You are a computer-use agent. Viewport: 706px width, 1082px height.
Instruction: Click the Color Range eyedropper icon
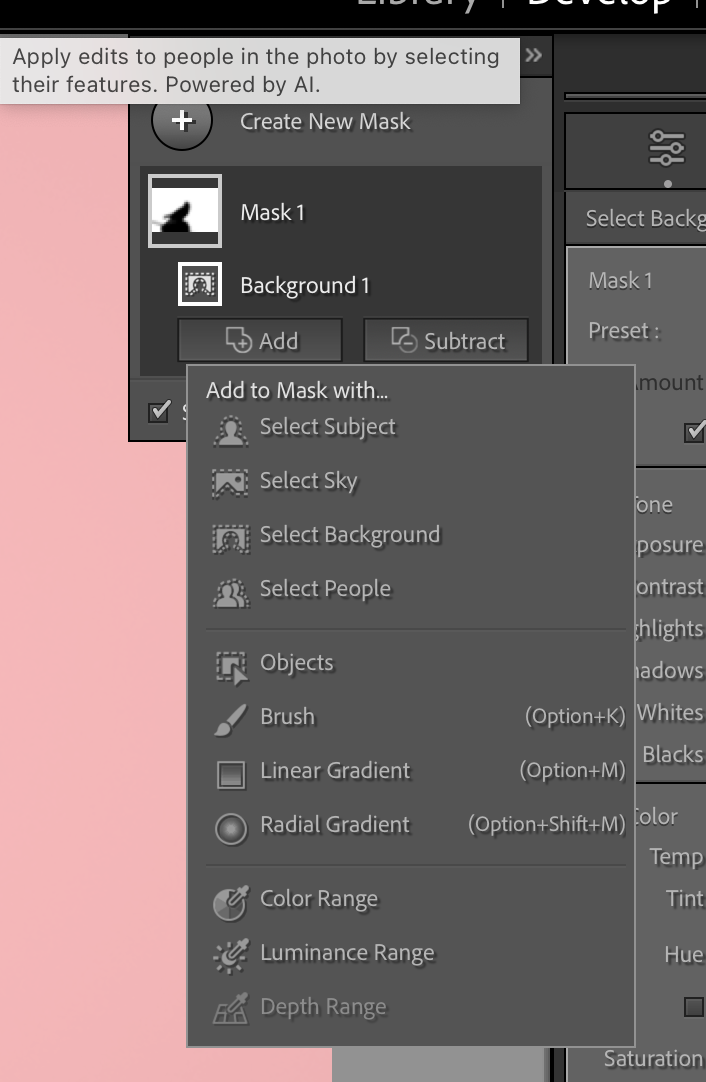tap(231, 902)
